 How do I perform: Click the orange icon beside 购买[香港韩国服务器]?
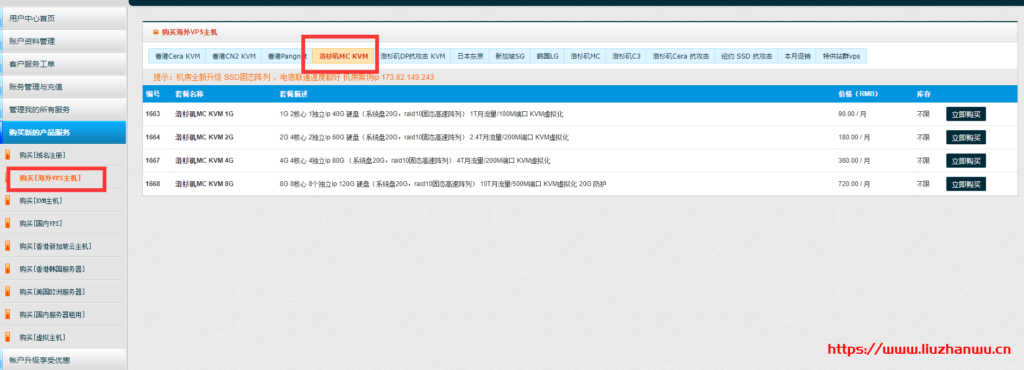(8, 270)
